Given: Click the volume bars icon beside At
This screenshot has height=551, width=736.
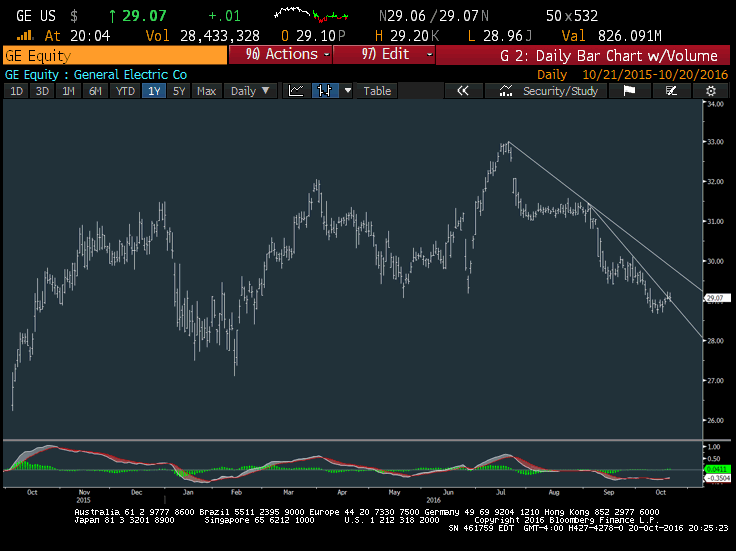Looking at the screenshot, I should coord(25,35).
